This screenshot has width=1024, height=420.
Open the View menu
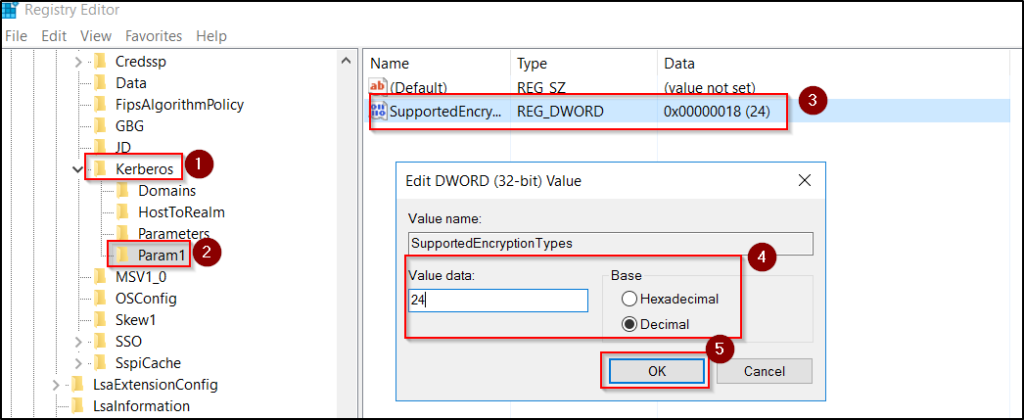tap(96, 35)
